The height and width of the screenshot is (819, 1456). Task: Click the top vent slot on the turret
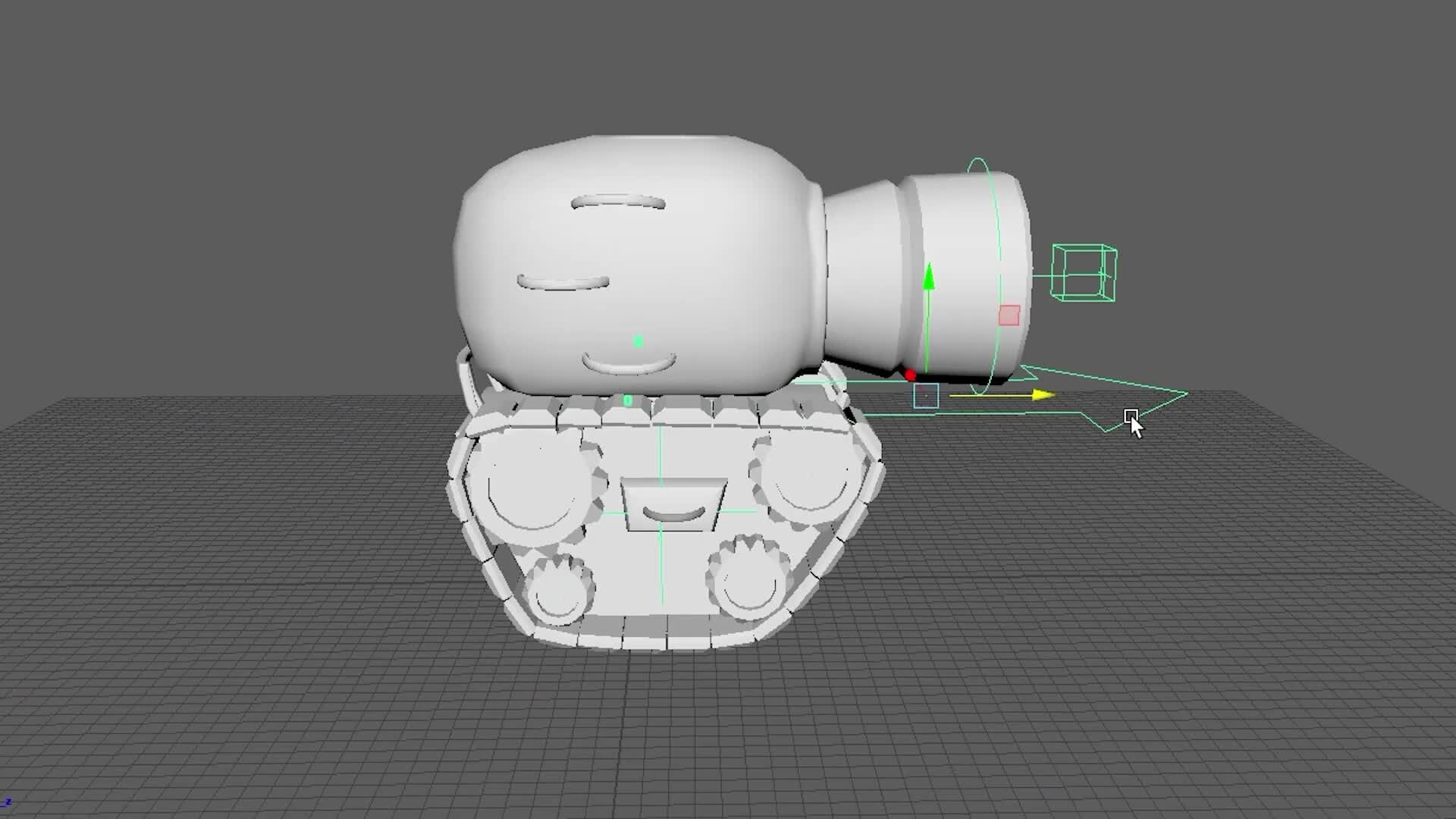coord(618,203)
